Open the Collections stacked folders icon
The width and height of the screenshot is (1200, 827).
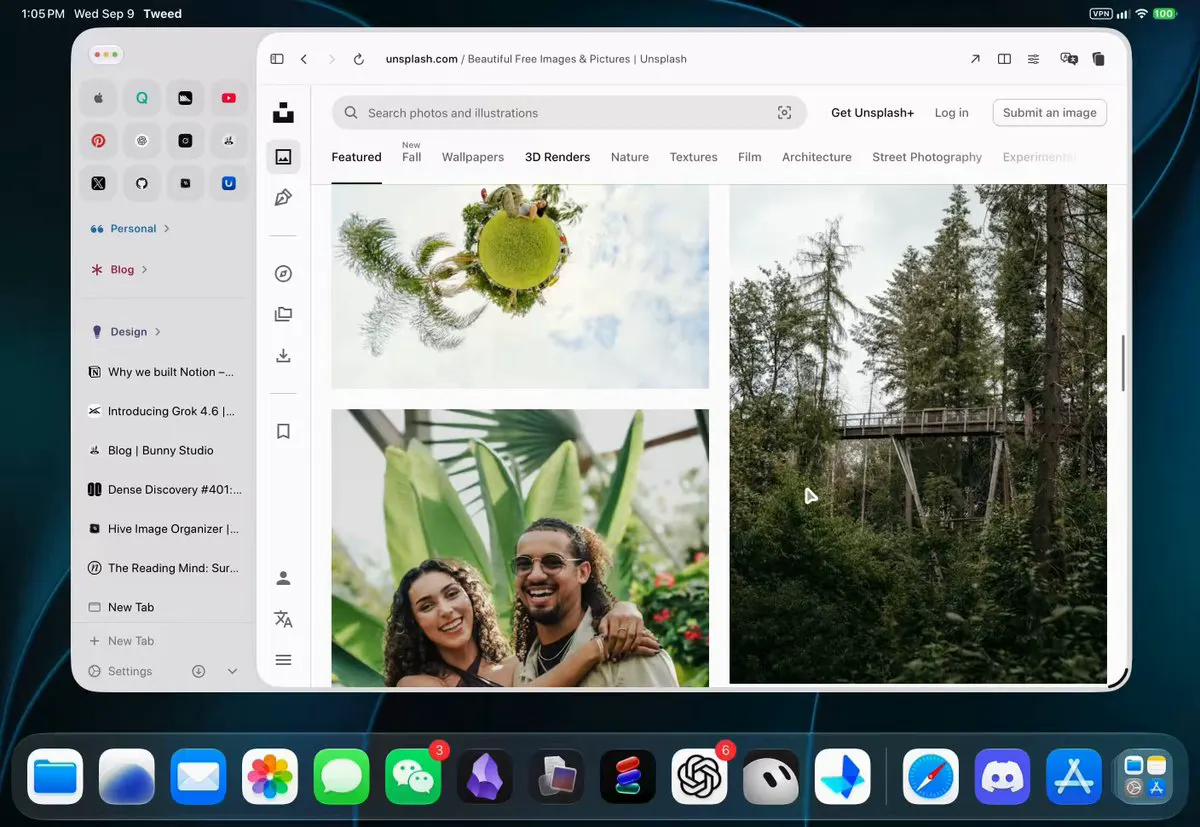click(283, 314)
